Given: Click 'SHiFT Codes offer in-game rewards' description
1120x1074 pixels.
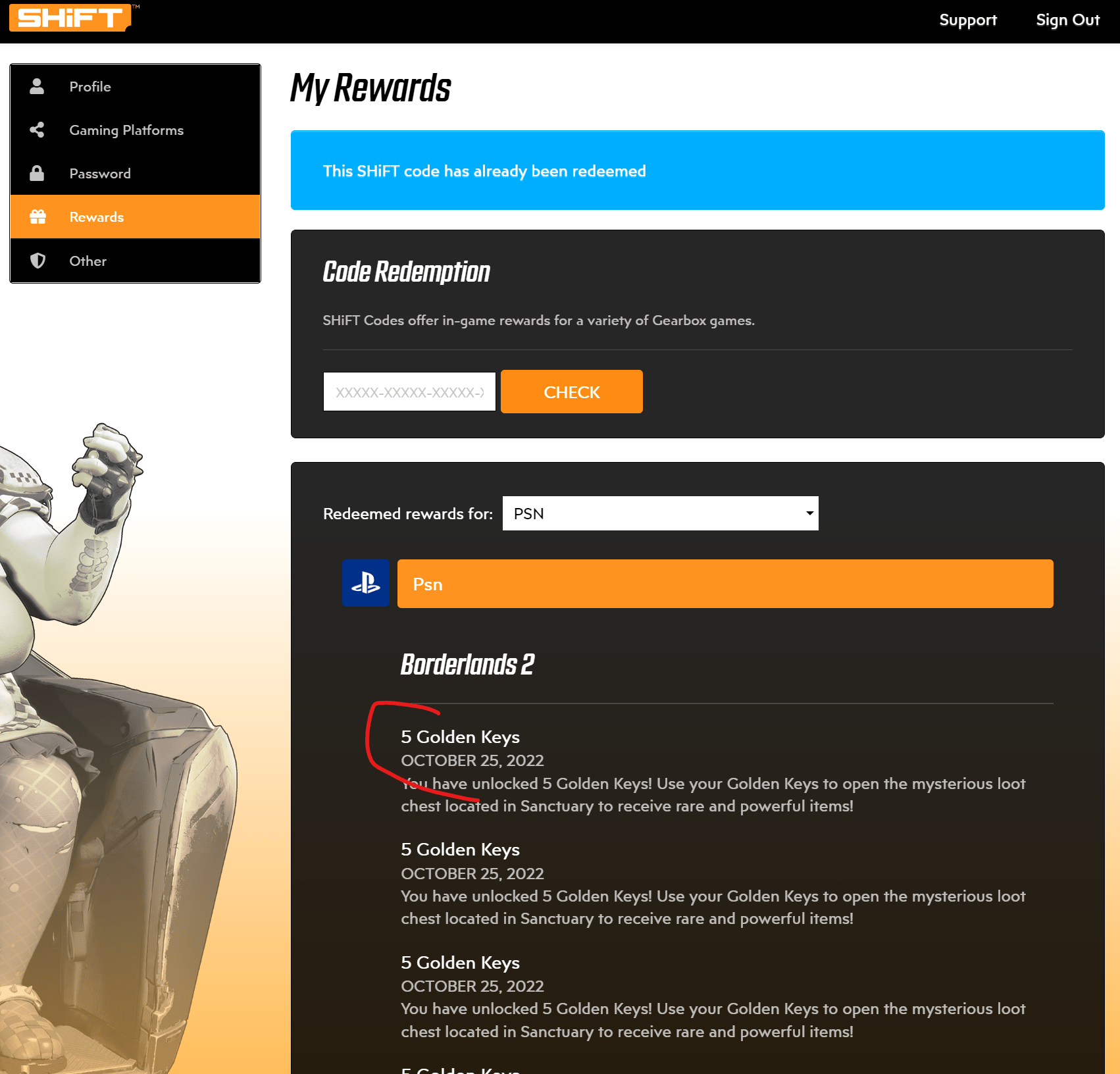Looking at the screenshot, I should tap(538, 320).
